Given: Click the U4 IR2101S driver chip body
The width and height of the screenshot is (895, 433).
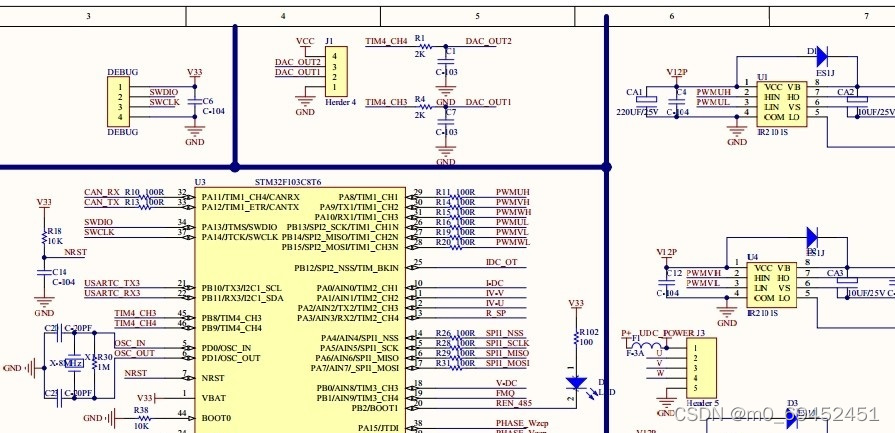Looking at the screenshot, I should [x=772, y=284].
